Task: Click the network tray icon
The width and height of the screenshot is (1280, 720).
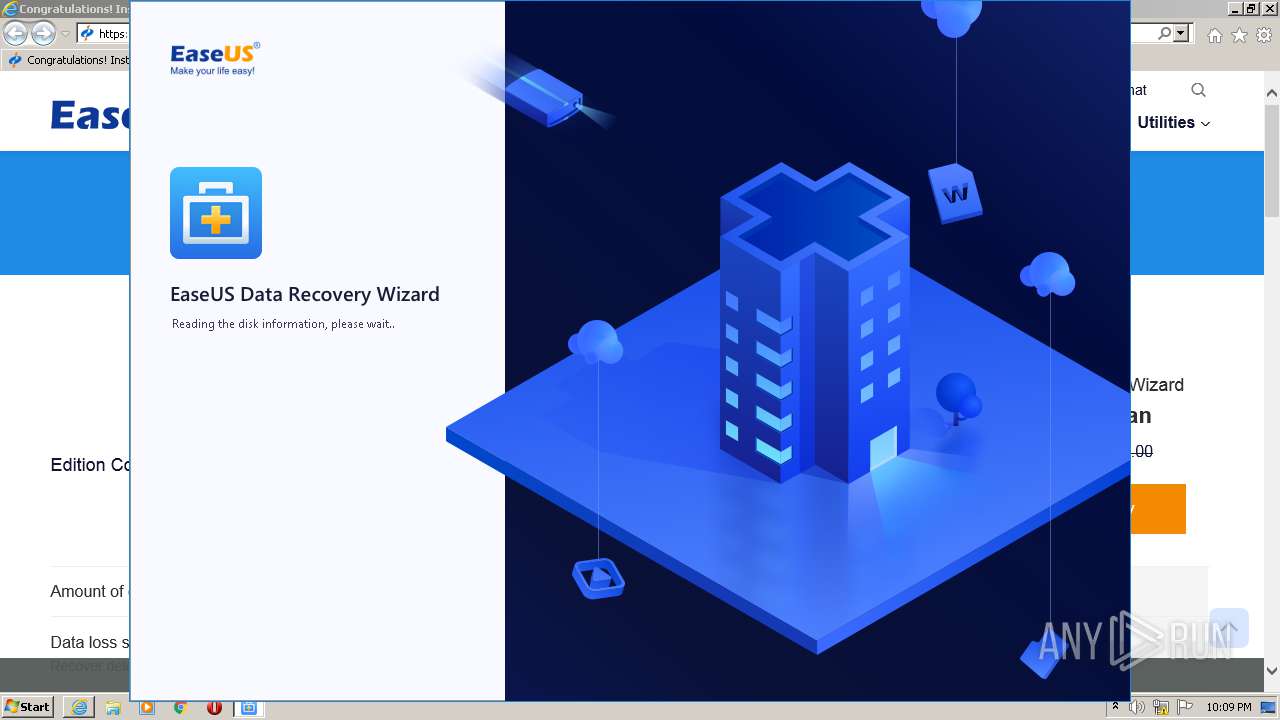Action: click(x=1161, y=707)
